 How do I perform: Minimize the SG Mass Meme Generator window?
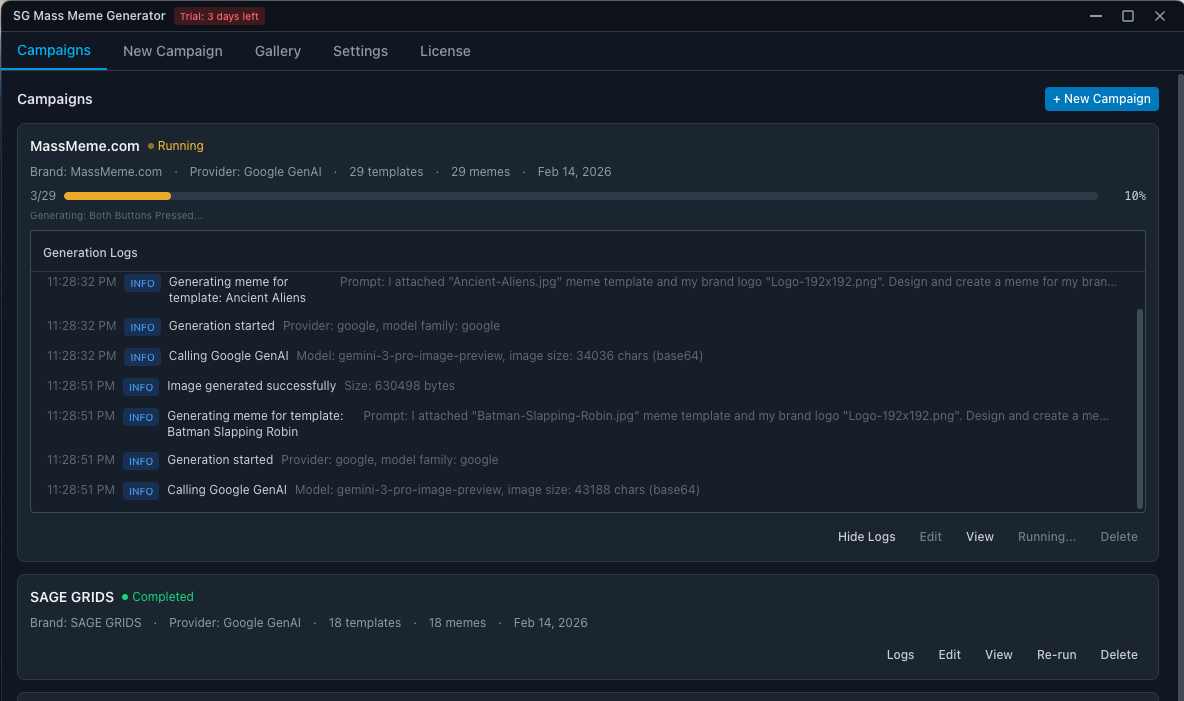(1096, 16)
